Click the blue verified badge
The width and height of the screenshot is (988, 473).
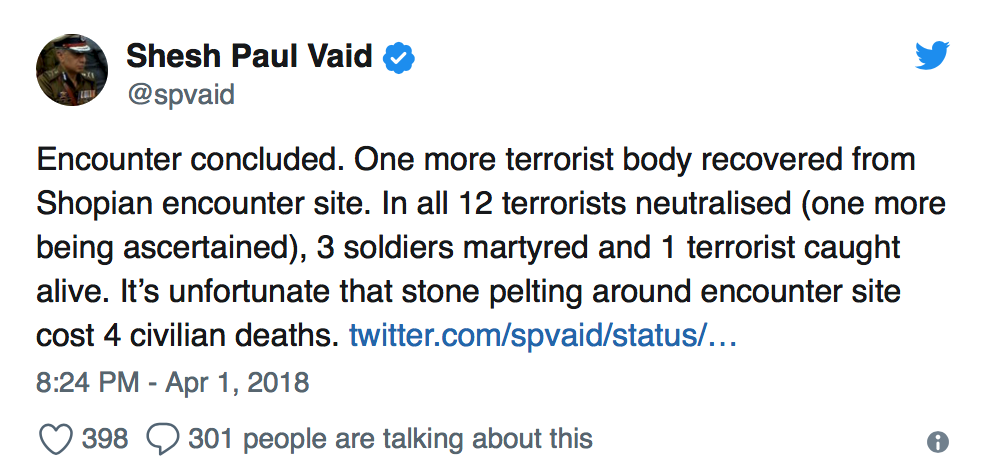coord(401,59)
